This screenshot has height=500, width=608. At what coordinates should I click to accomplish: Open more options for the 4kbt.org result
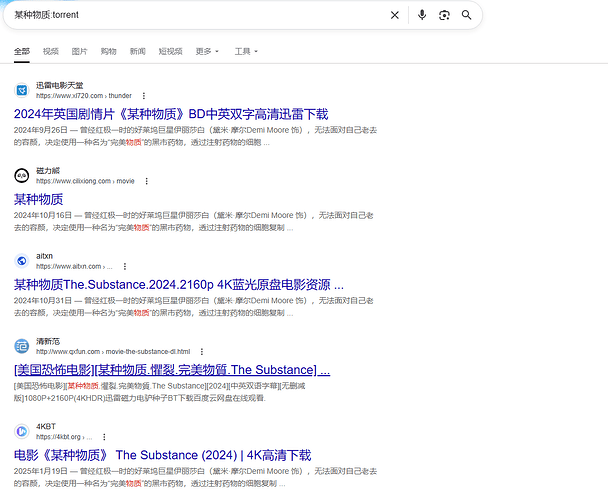pyautogui.click(x=104, y=437)
